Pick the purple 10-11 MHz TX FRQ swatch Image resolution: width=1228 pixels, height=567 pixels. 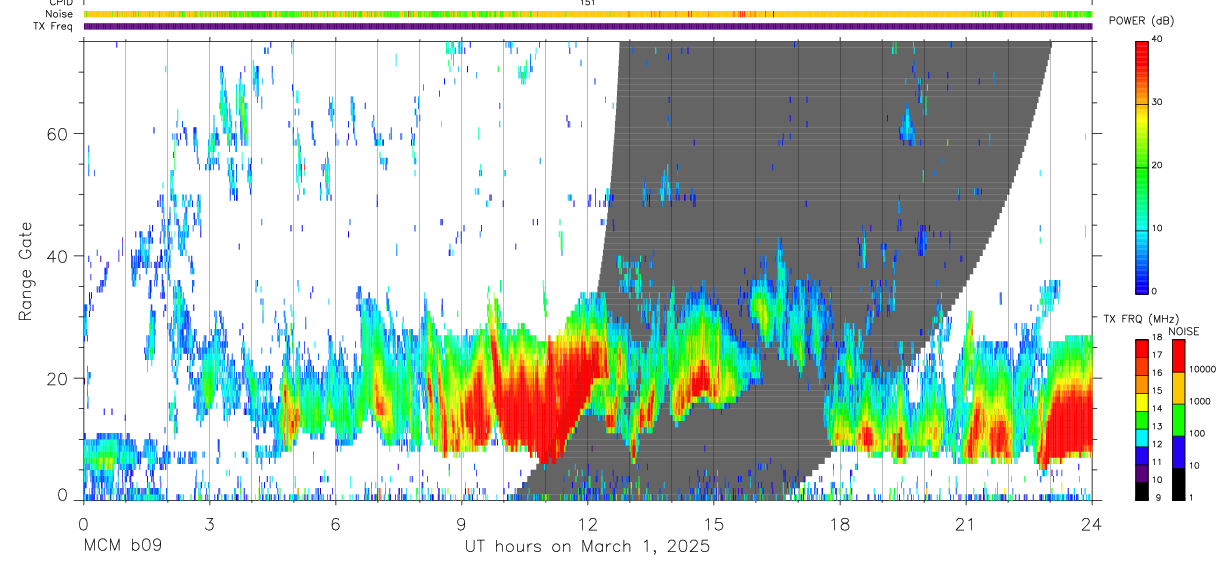tap(1141, 472)
